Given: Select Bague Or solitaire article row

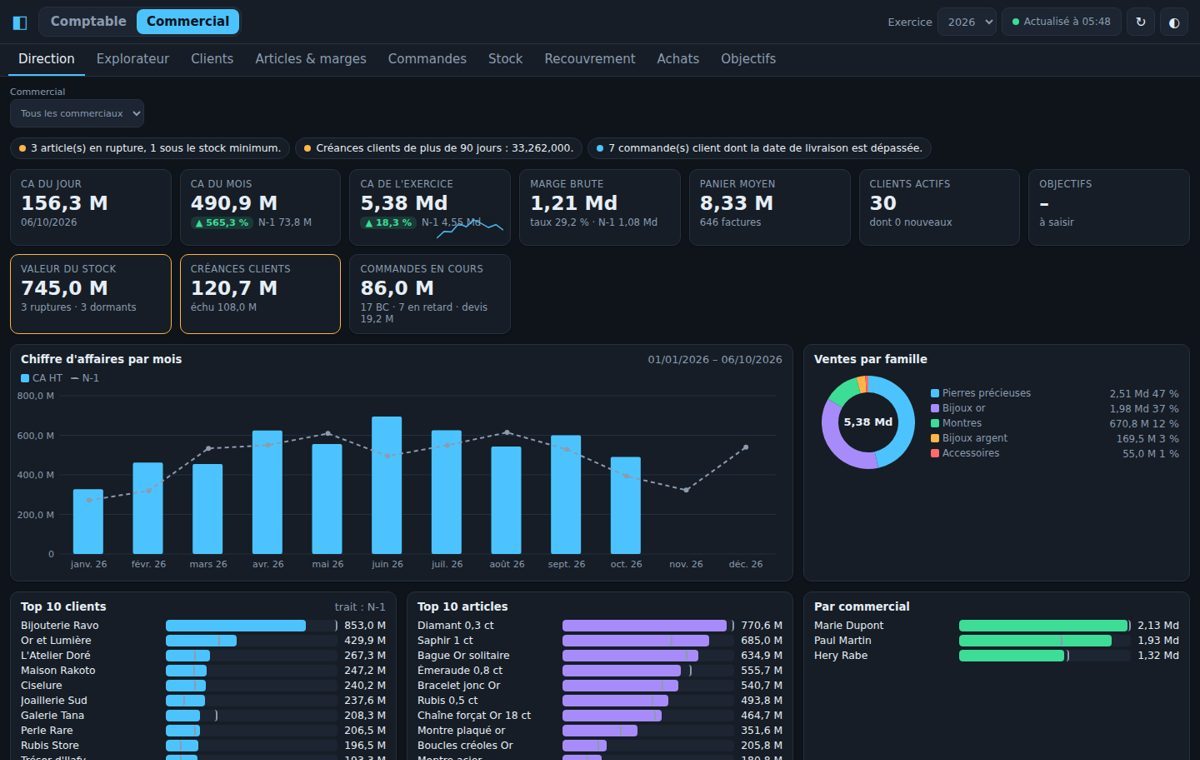Looking at the screenshot, I should coord(600,656).
